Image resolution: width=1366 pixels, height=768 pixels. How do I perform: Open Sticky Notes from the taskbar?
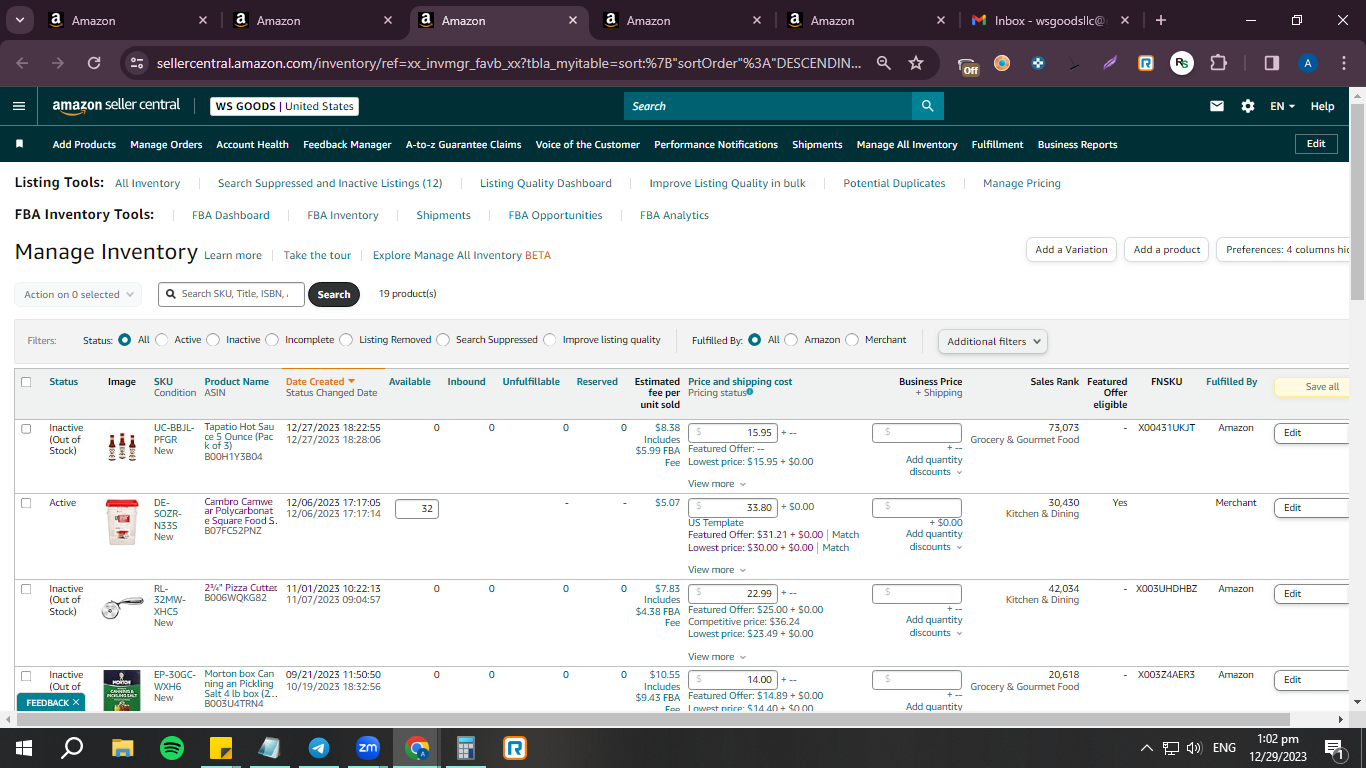tap(221, 747)
